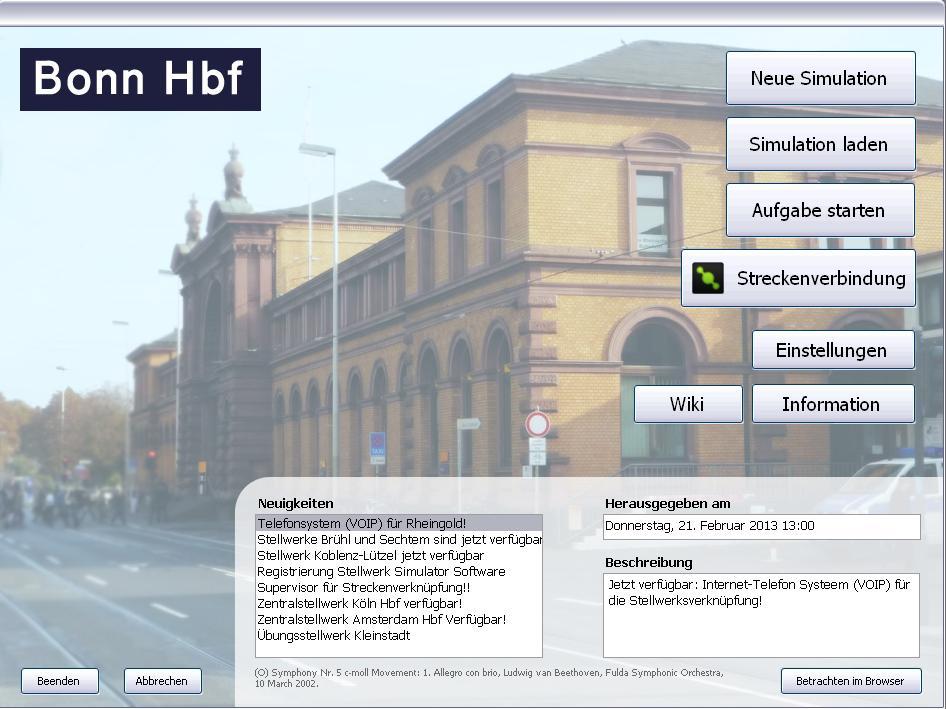Click the Bonn Hbf station title

140,79
